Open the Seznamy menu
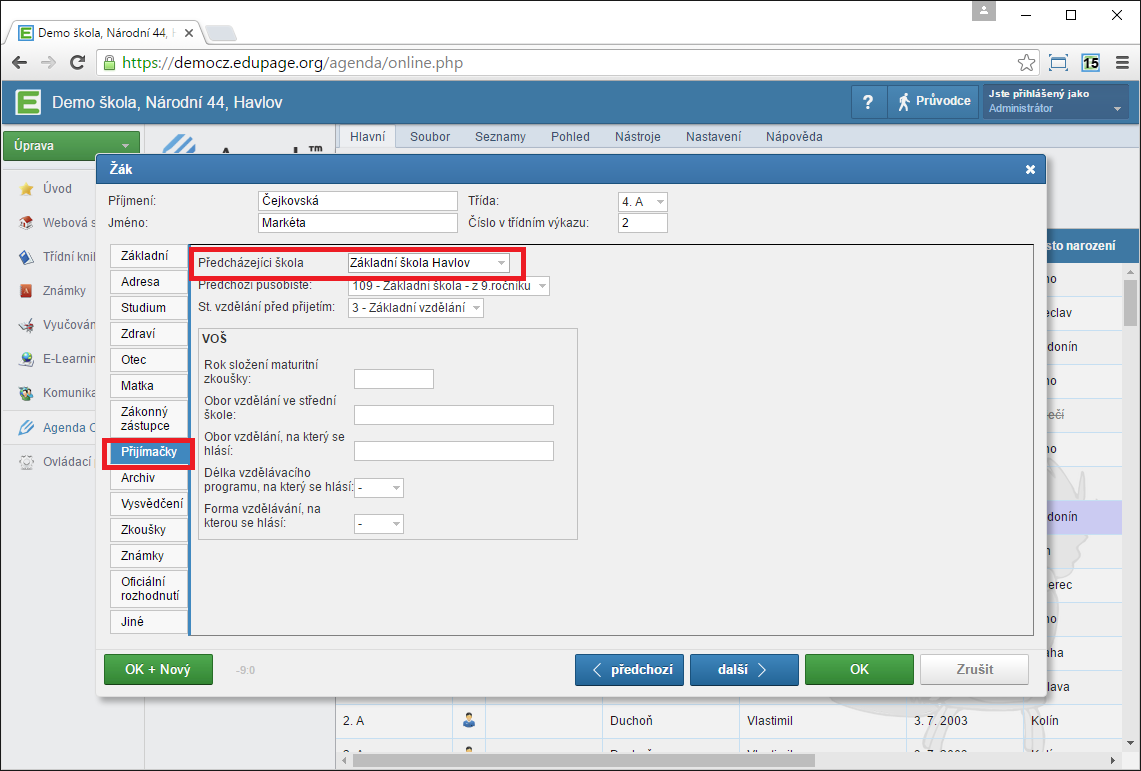The height and width of the screenshot is (771, 1141). [500, 137]
